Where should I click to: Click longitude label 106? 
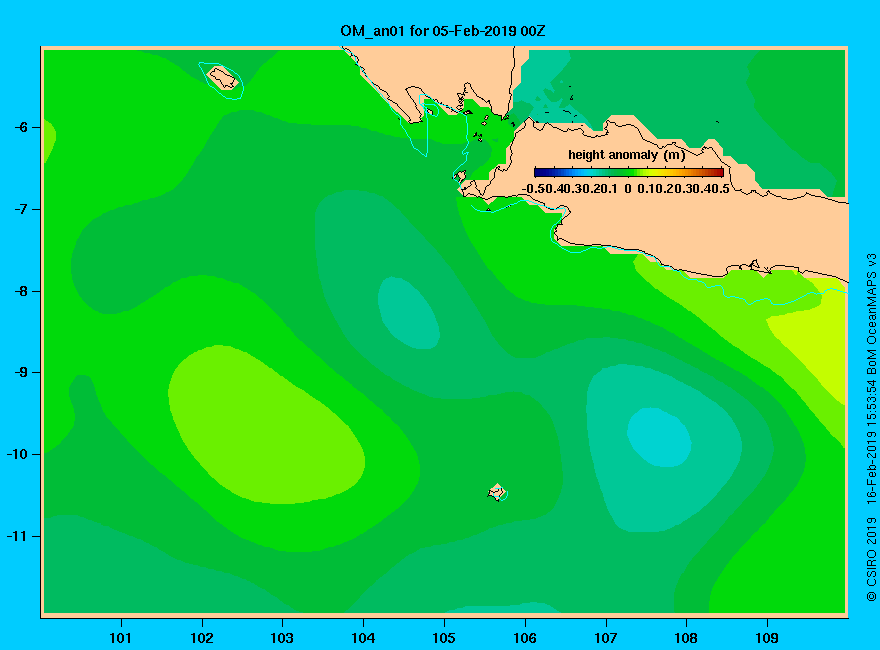pos(525,638)
